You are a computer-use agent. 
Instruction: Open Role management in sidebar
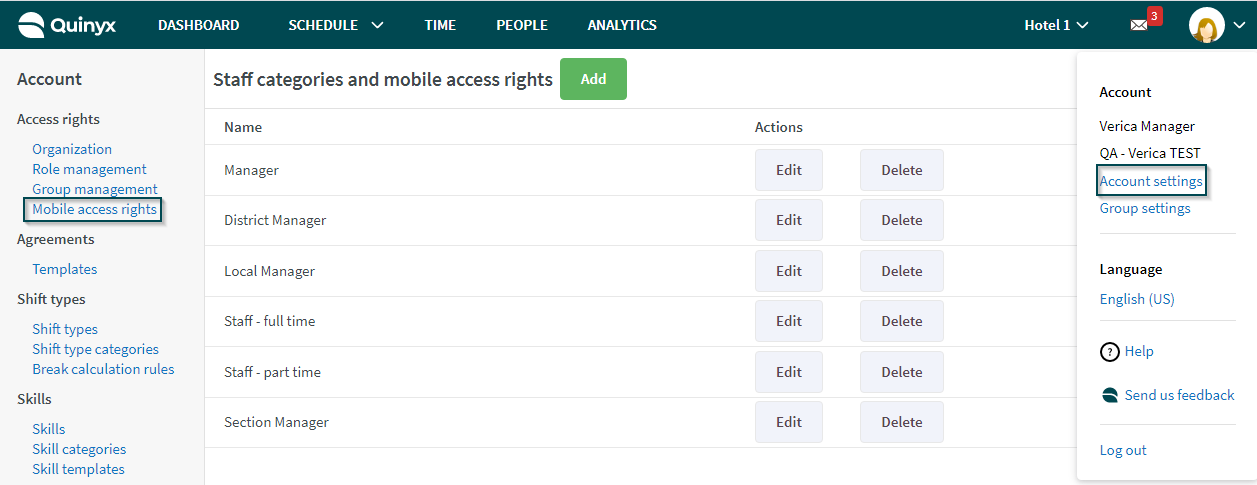point(89,169)
